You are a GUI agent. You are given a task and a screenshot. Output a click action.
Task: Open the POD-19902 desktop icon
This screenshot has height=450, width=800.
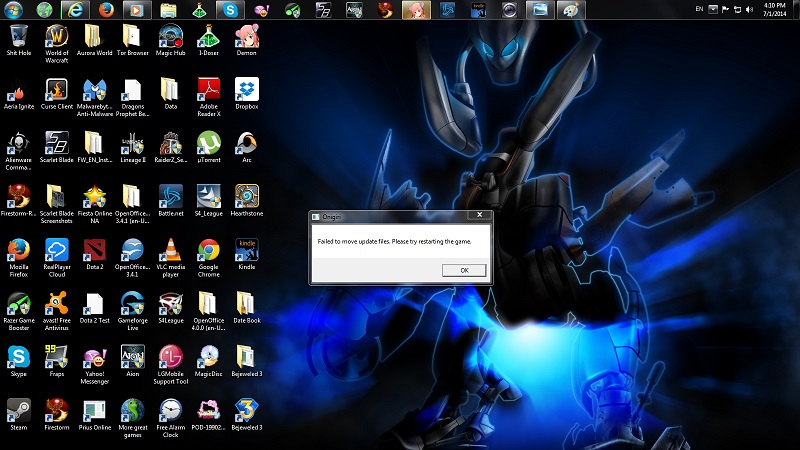pos(209,415)
